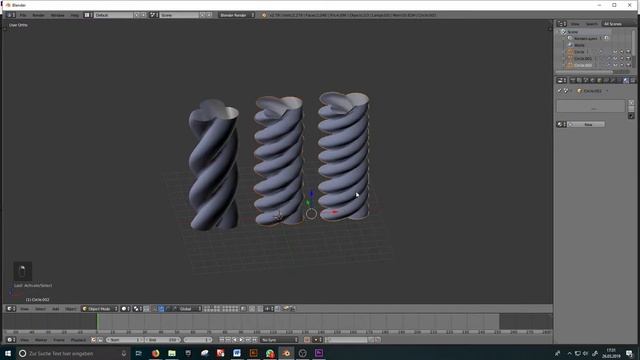
Task: Click the rotate manipulator icon in 3D header
Action: coord(167,309)
